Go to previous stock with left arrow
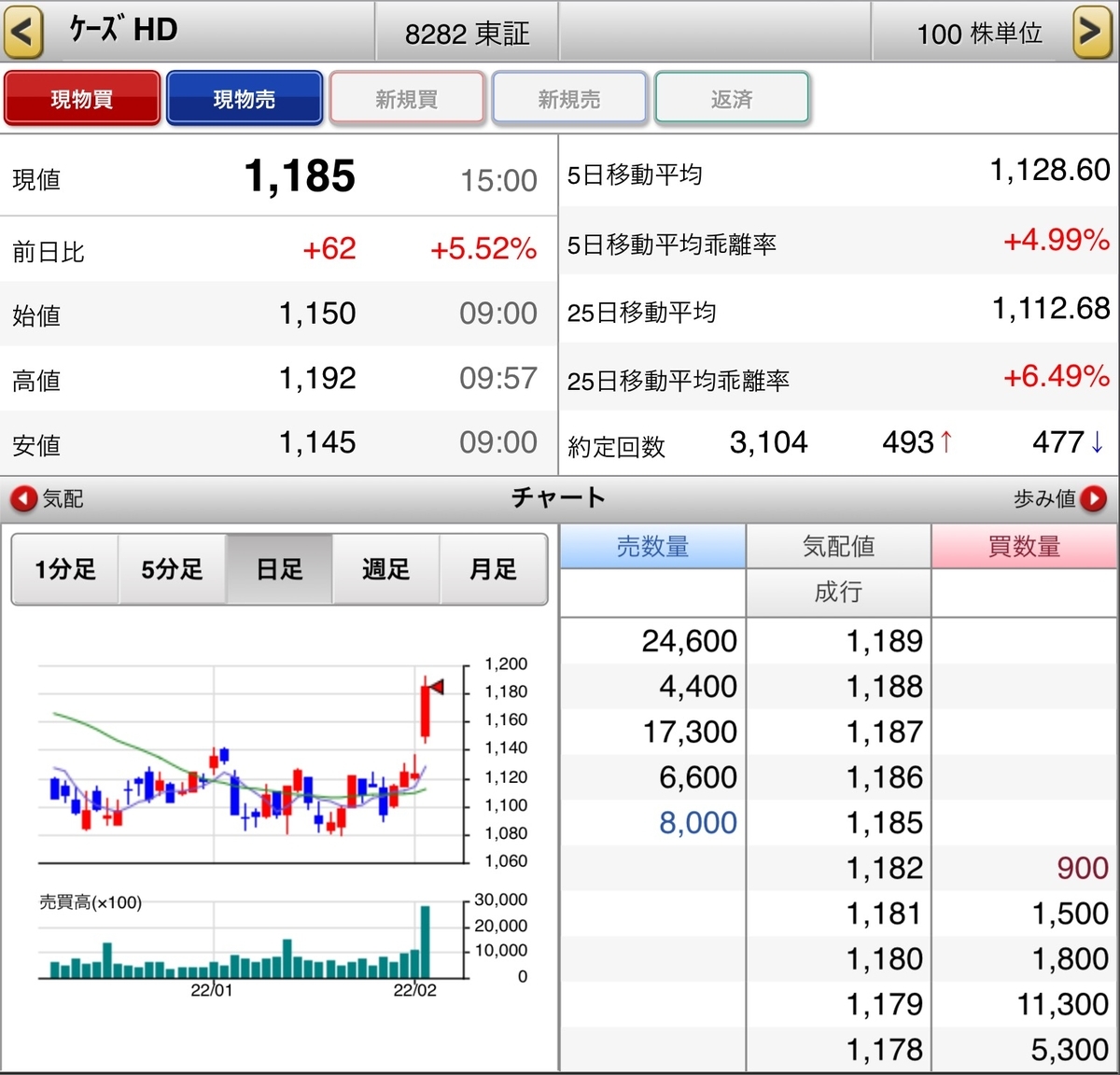This screenshot has width=1120, height=1075. pyautogui.click(x=23, y=31)
